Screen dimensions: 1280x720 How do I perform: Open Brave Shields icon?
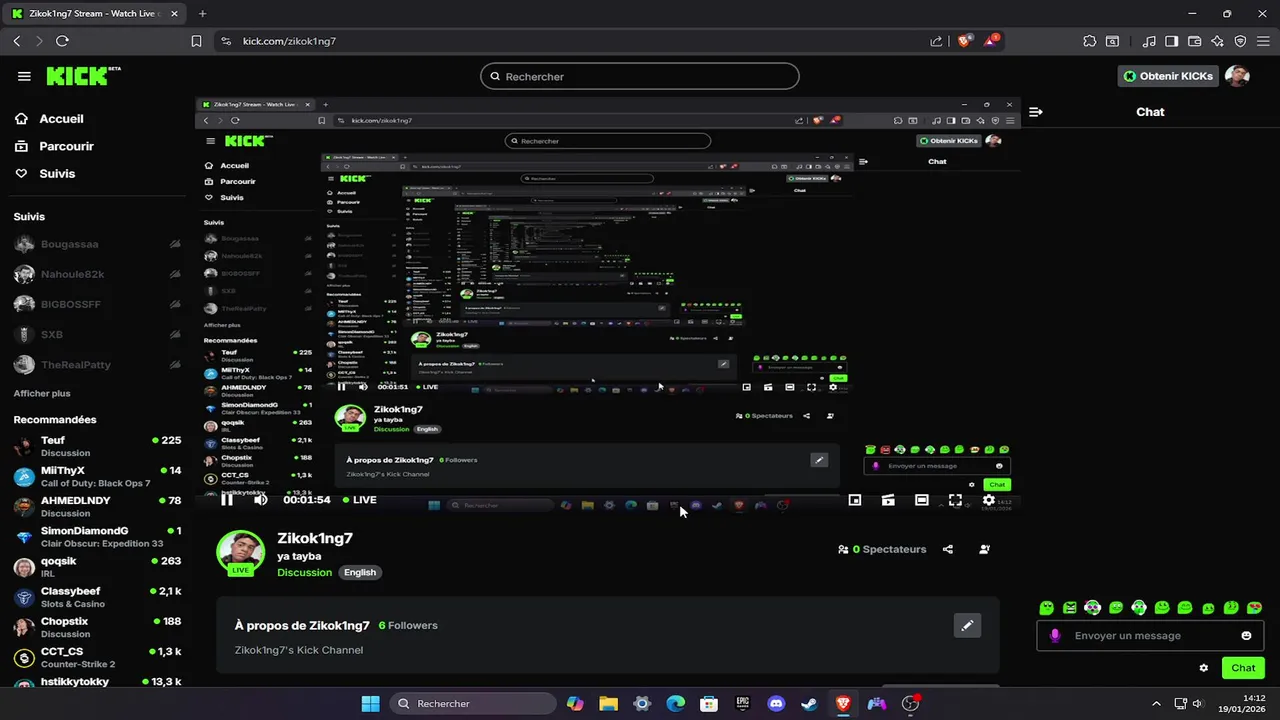[964, 41]
